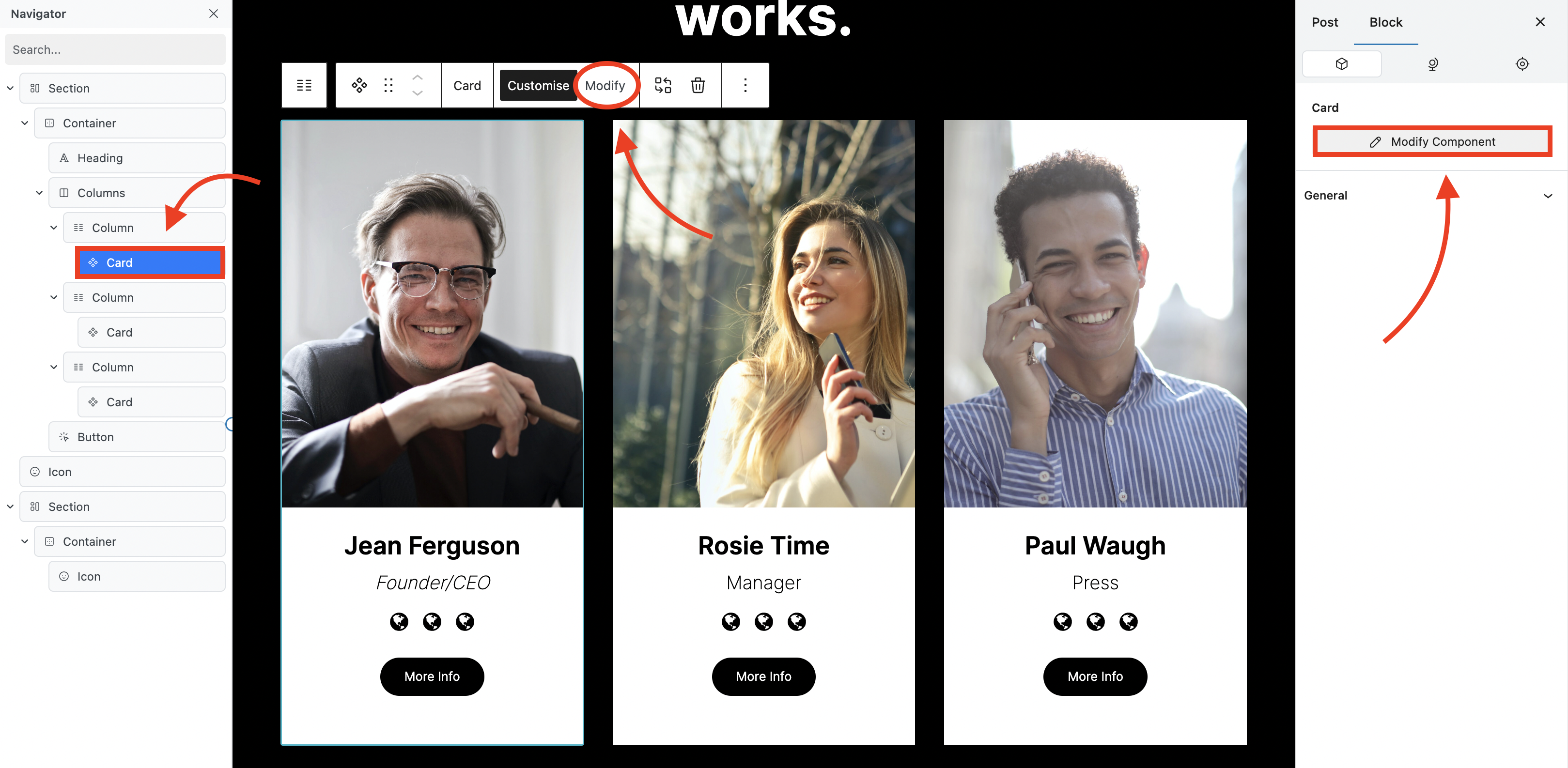Click the Modify Component button
This screenshot has width=1568, height=768.
coord(1432,142)
